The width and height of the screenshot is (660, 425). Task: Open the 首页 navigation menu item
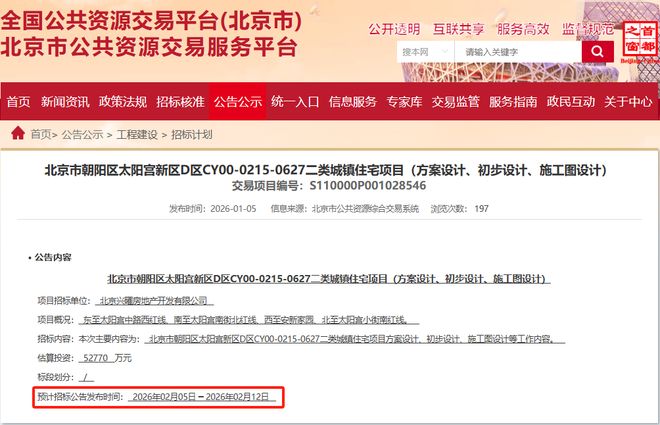pyautogui.click(x=19, y=101)
